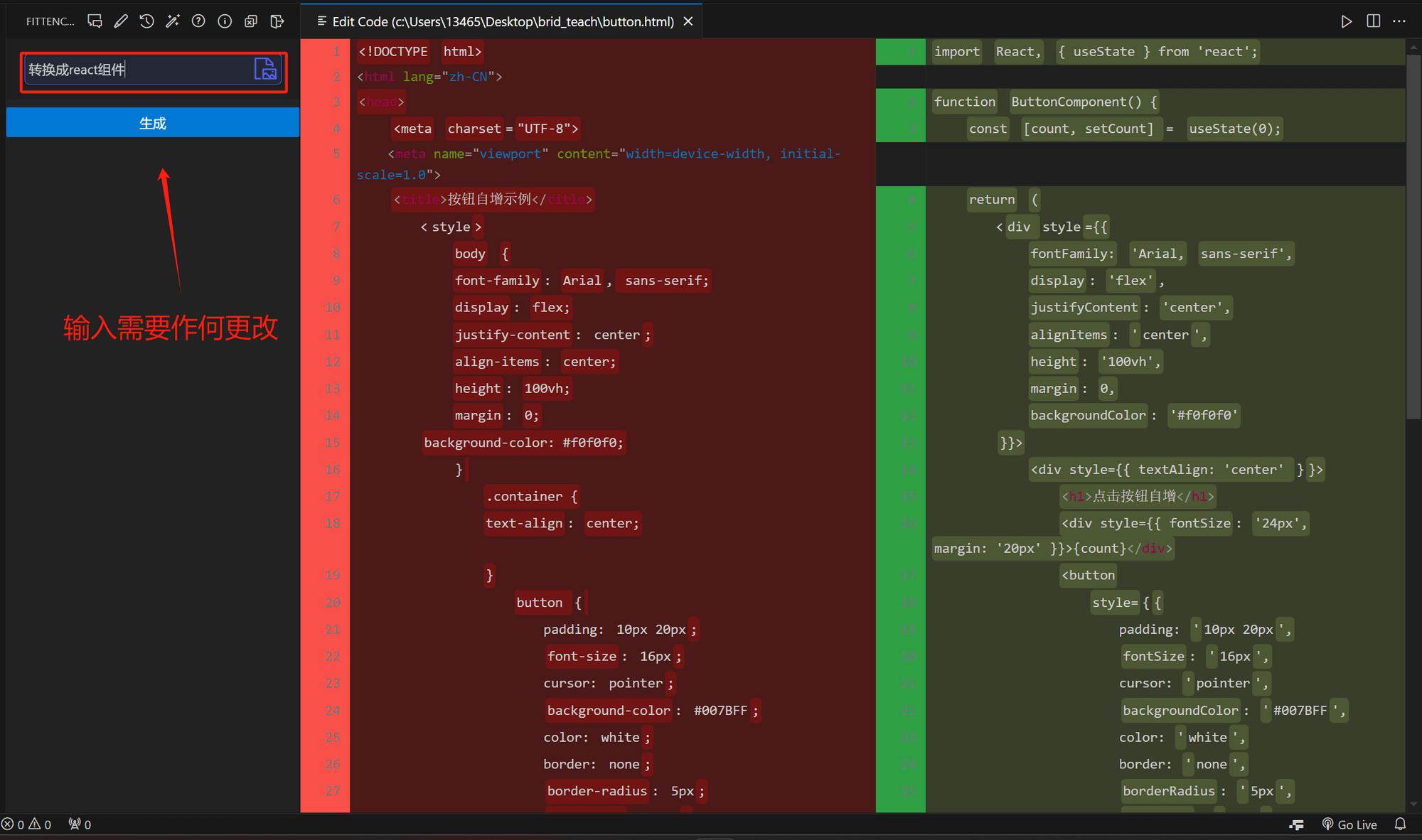Attach image file icon in prompt box

[x=265, y=69]
